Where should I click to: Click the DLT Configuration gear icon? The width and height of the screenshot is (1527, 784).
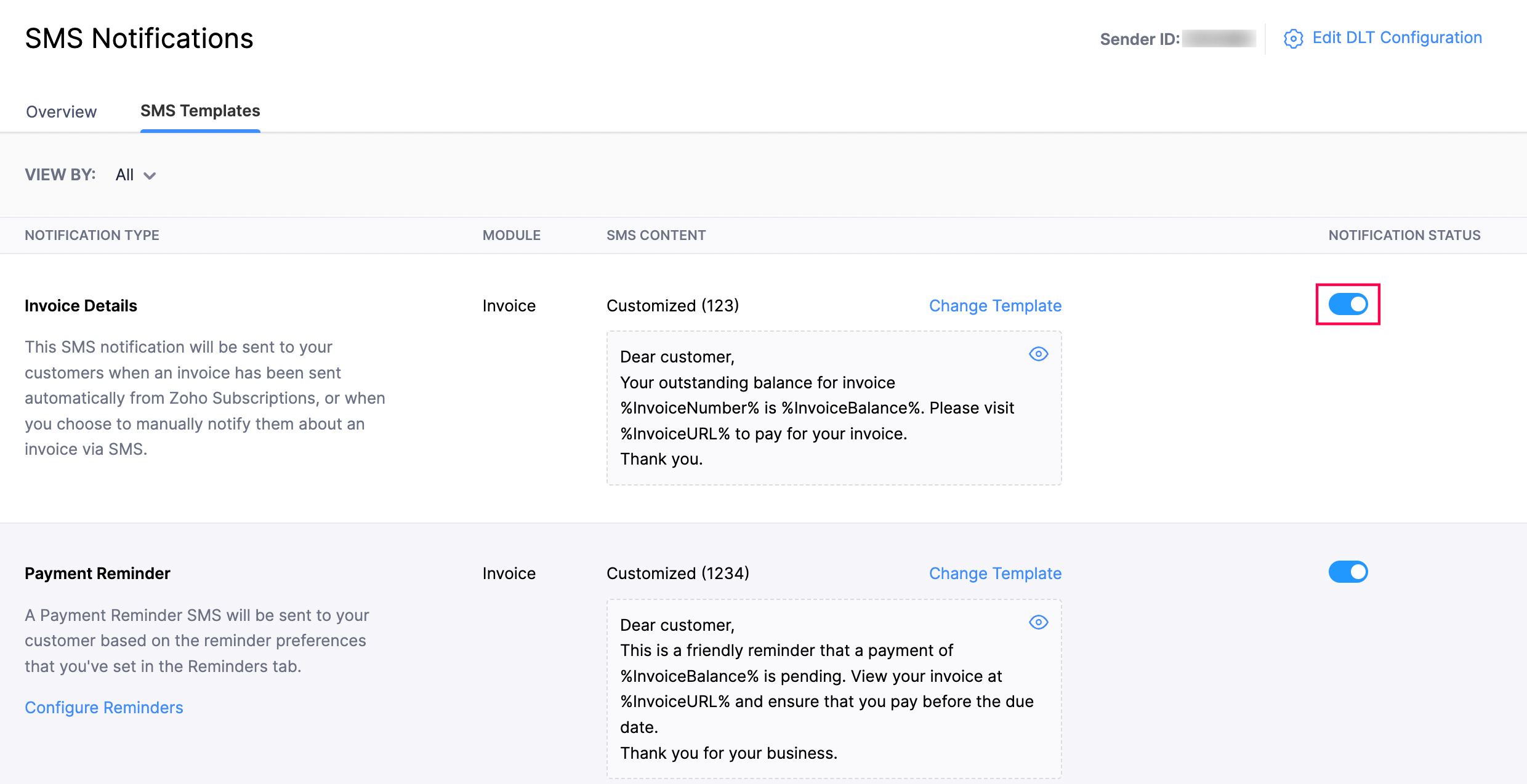[x=1293, y=39]
